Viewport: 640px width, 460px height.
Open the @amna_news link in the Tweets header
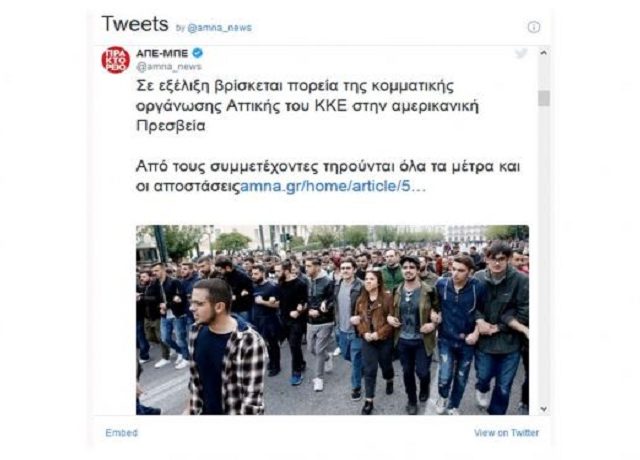point(219,28)
